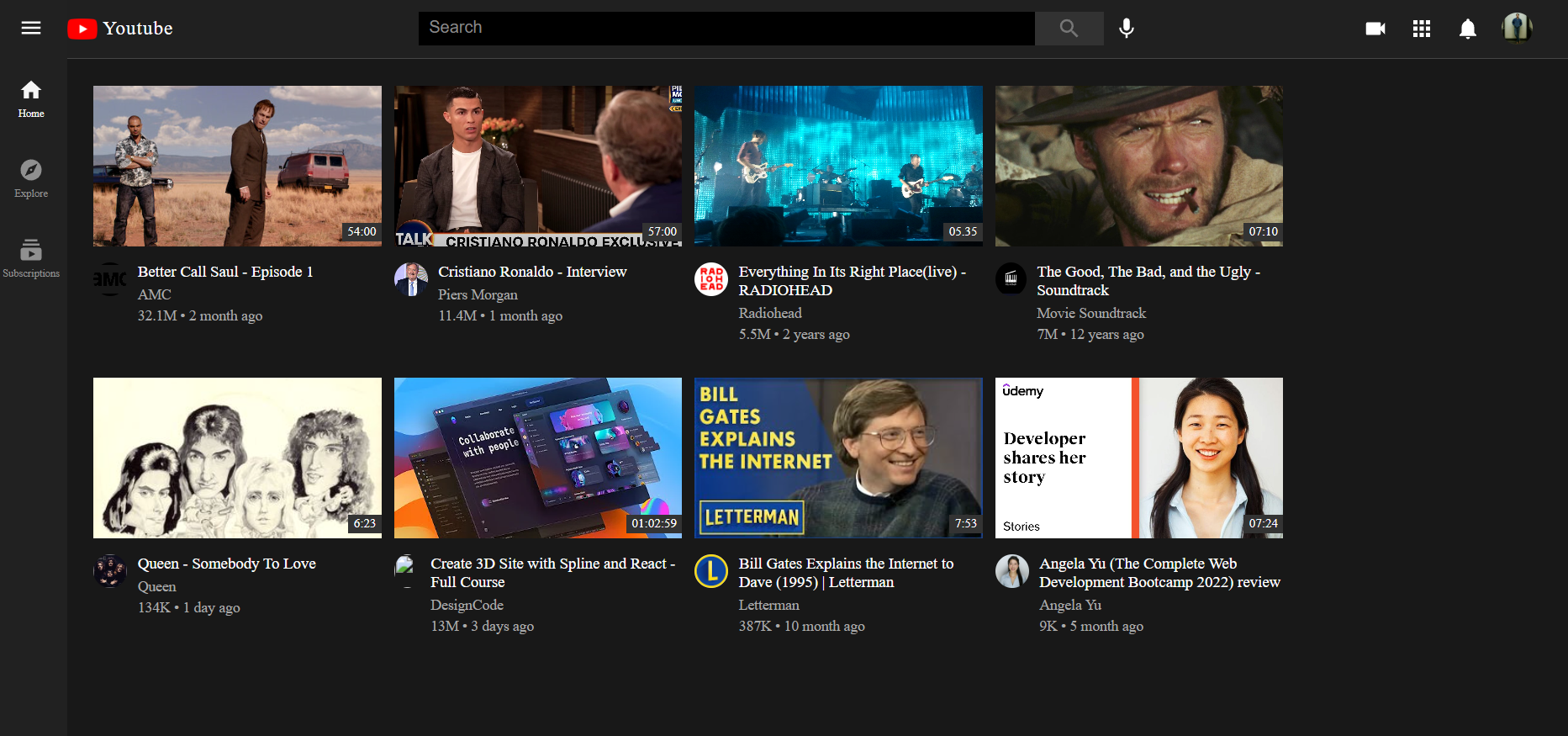
Task: Play the Cristiano Ronaldo interview thumbnail
Action: [x=538, y=166]
